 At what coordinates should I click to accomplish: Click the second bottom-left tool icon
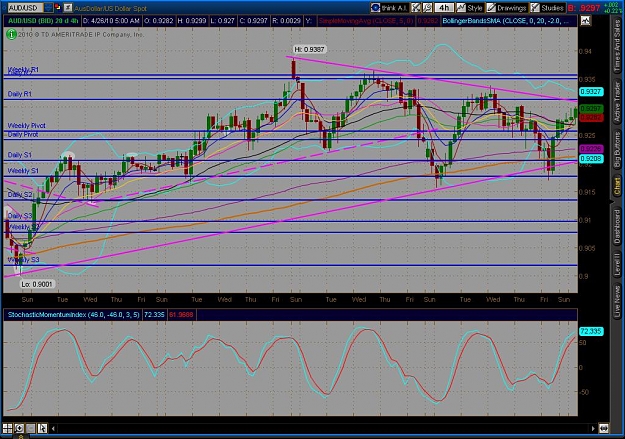(x=19, y=429)
